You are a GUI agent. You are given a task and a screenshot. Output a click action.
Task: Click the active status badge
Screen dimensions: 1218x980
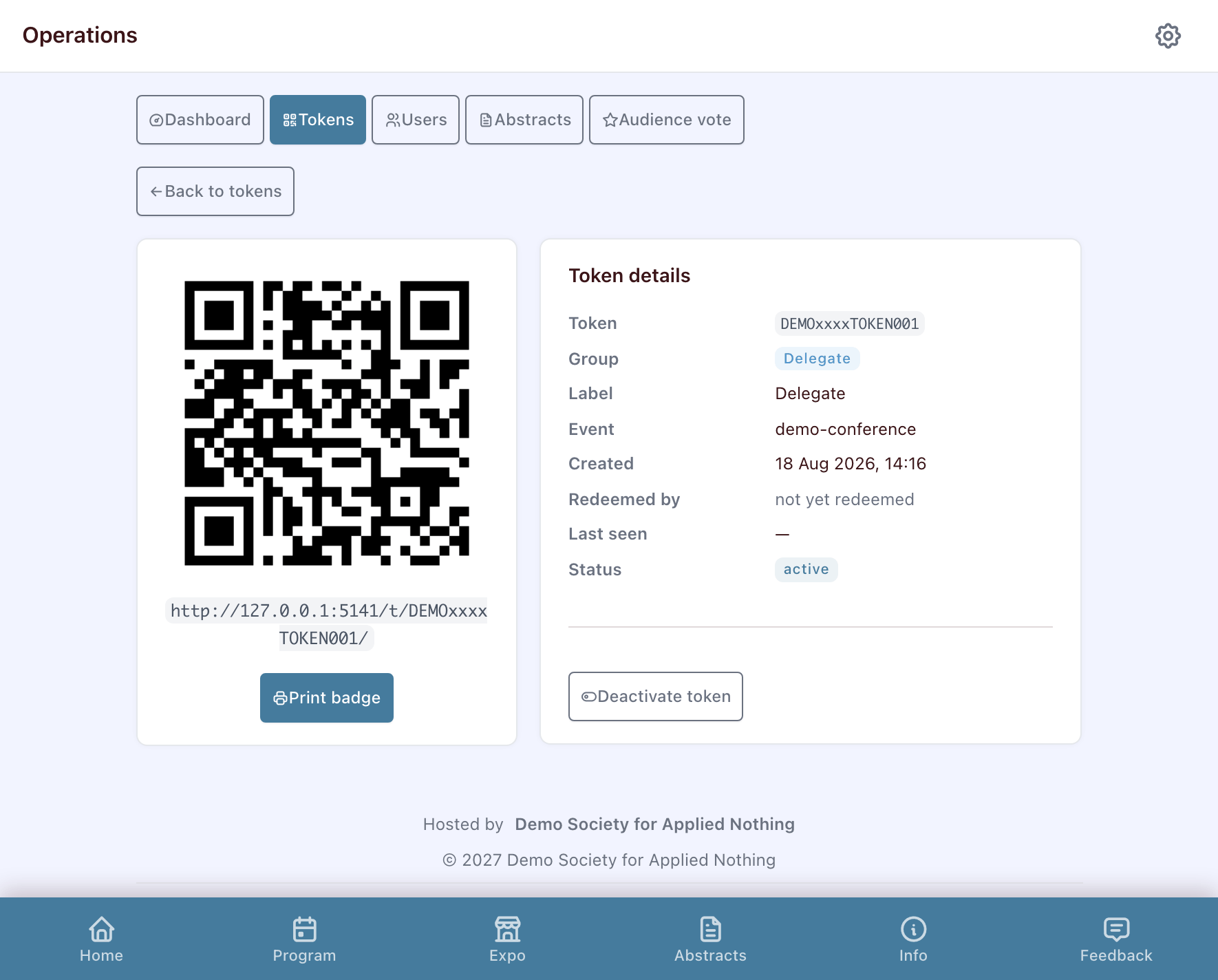click(806, 569)
